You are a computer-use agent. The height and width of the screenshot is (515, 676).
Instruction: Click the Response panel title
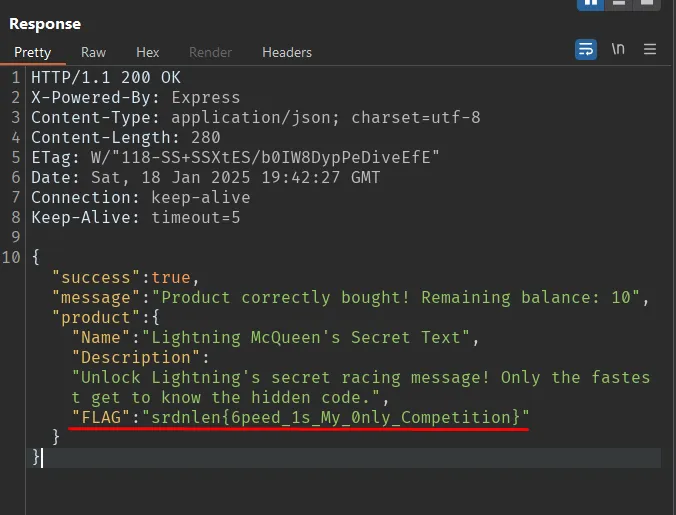(x=45, y=24)
